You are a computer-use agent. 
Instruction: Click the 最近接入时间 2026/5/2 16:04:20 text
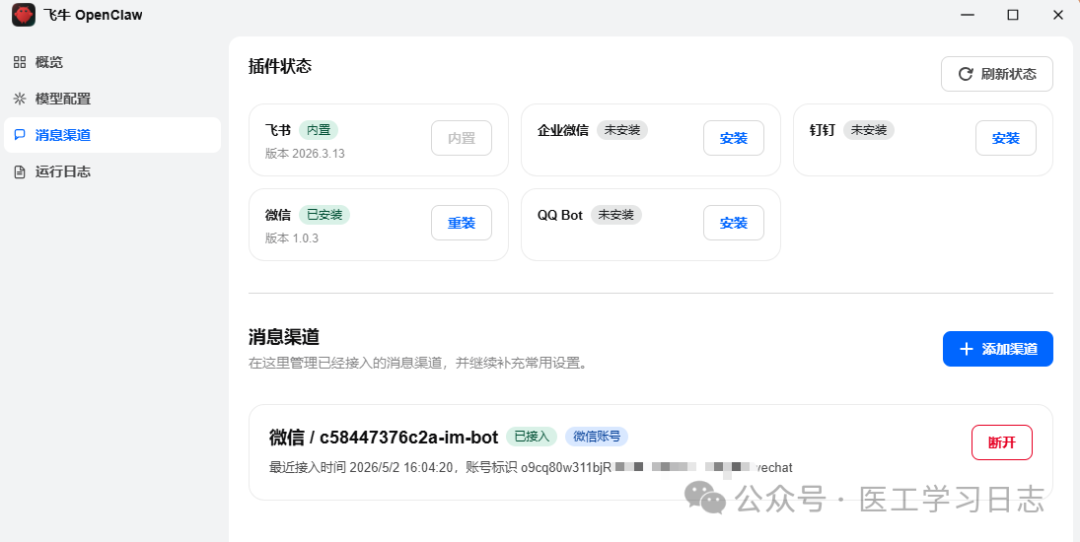(360, 467)
